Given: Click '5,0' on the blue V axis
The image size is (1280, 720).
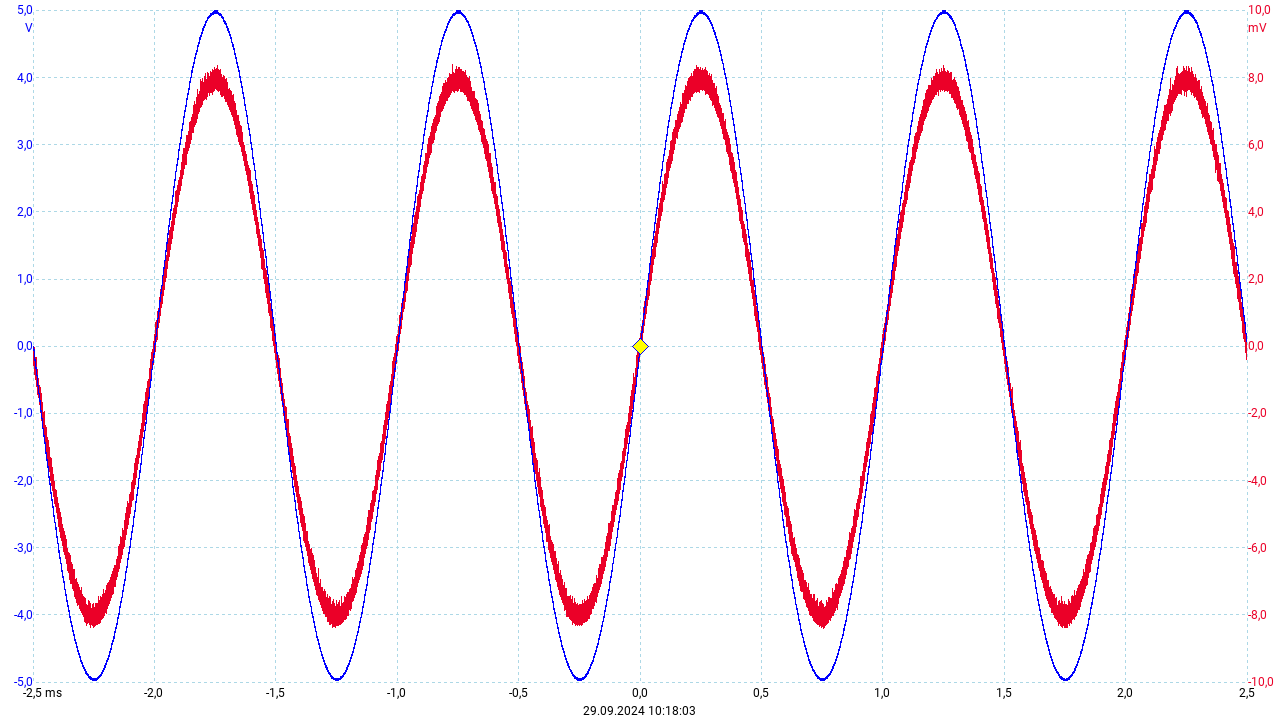Looking at the screenshot, I should point(25,10).
